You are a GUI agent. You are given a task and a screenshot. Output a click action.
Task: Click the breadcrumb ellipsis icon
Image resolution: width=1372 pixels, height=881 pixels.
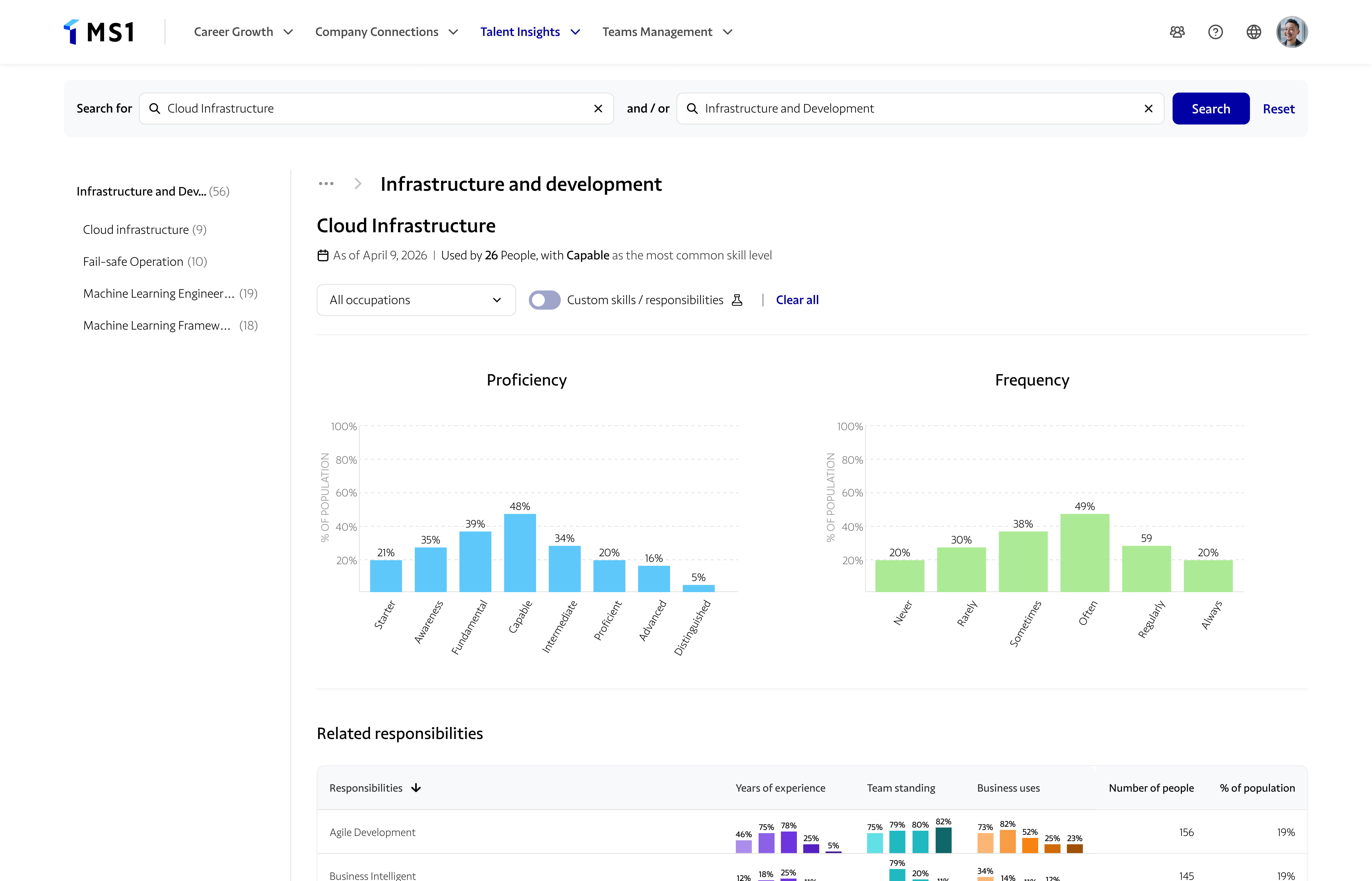[326, 184]
